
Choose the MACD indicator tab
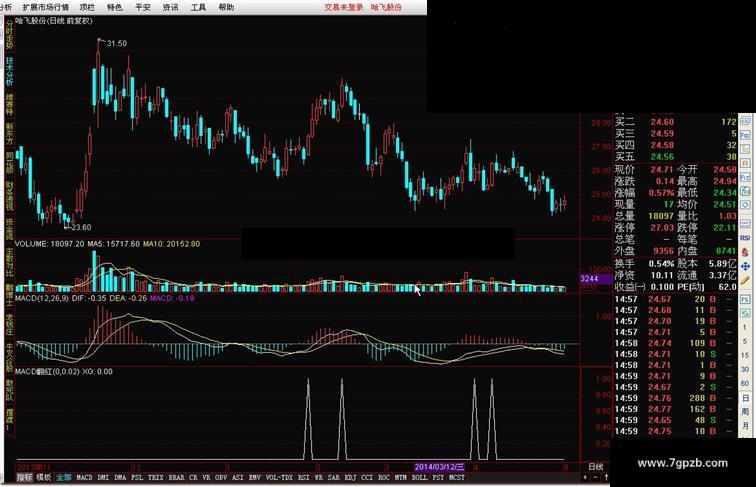point(84,477)
